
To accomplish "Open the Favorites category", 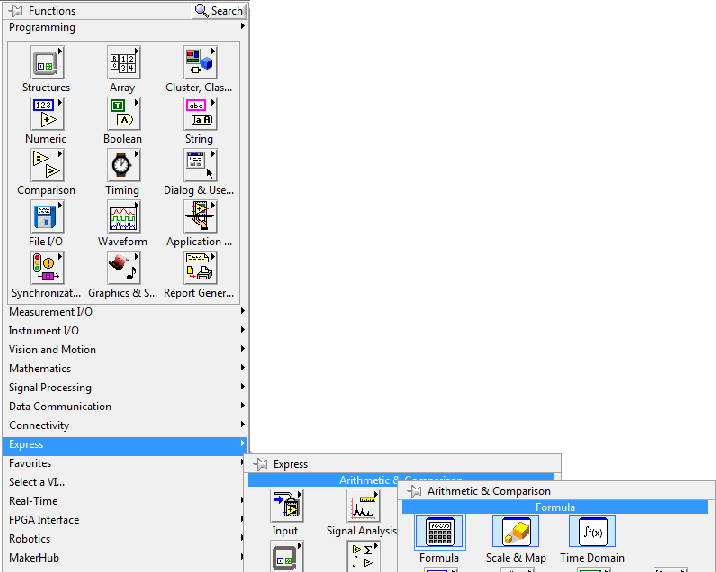I will (x=123, y=463).
